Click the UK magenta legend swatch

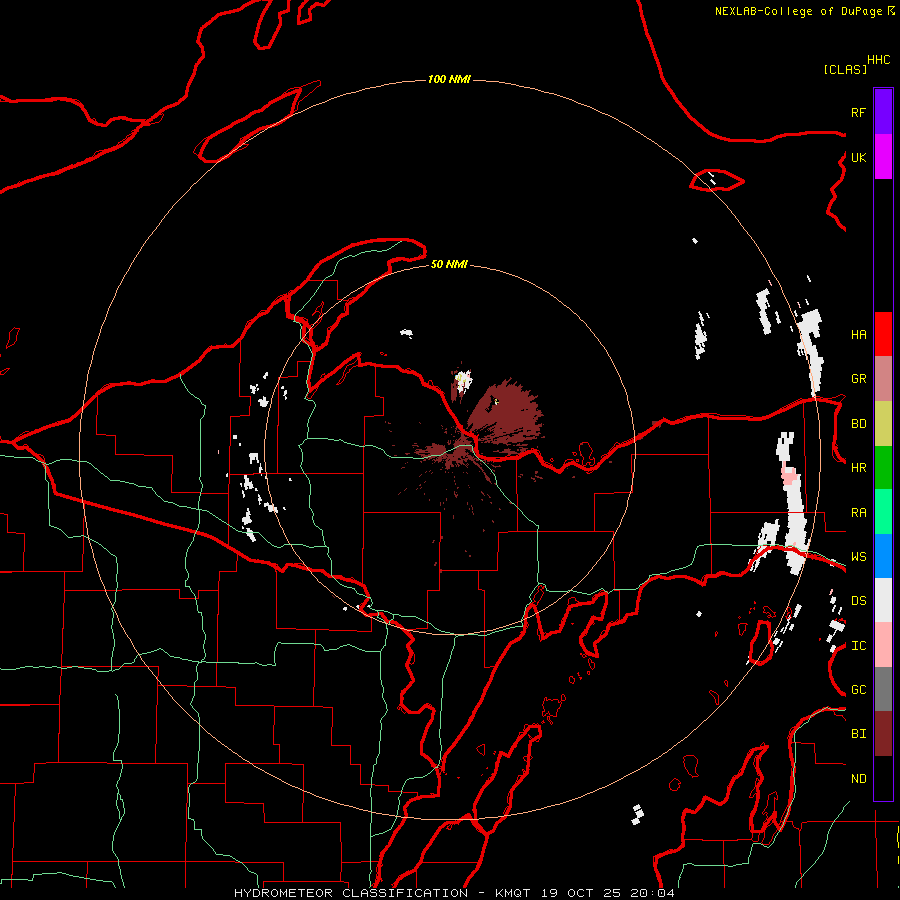click(883, 157)
